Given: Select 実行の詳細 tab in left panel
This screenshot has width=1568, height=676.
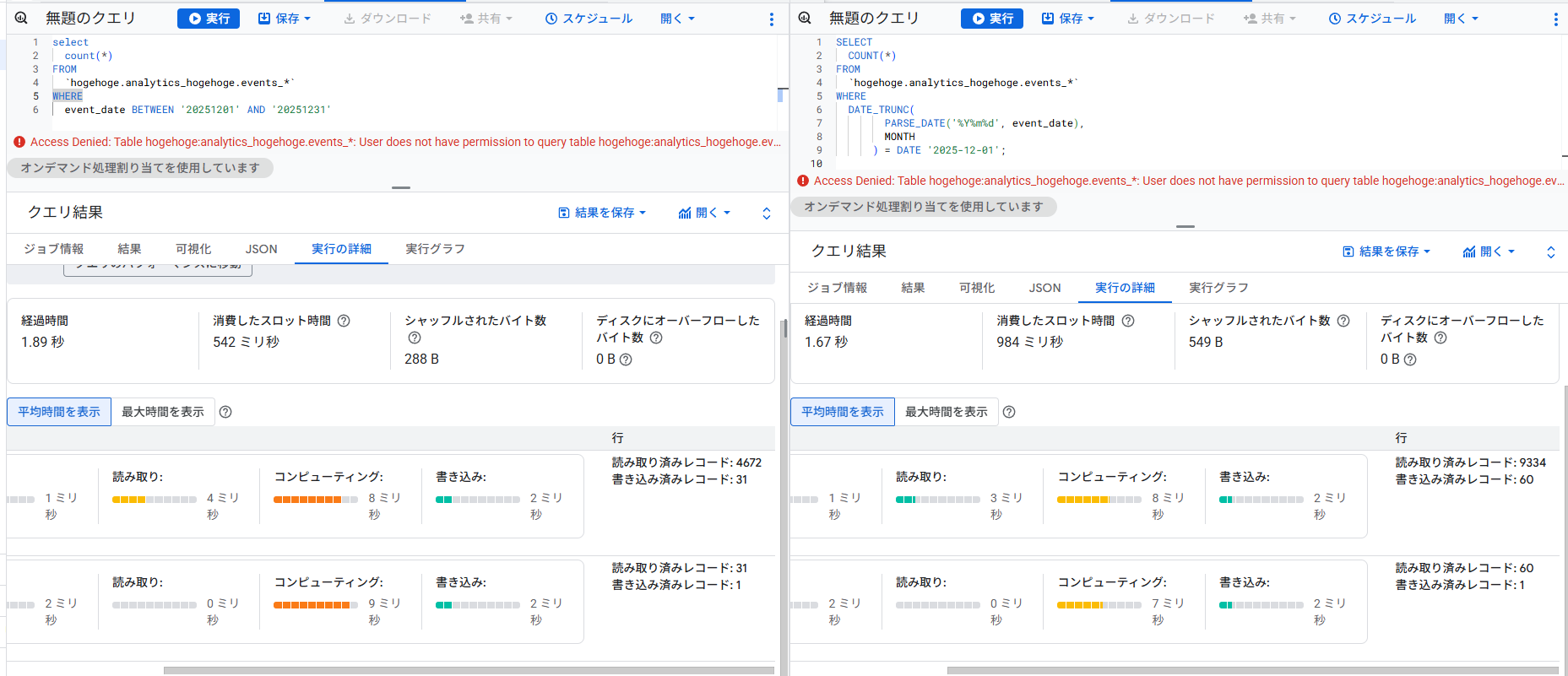Looking at the screenshot, I should click(341, 249).
